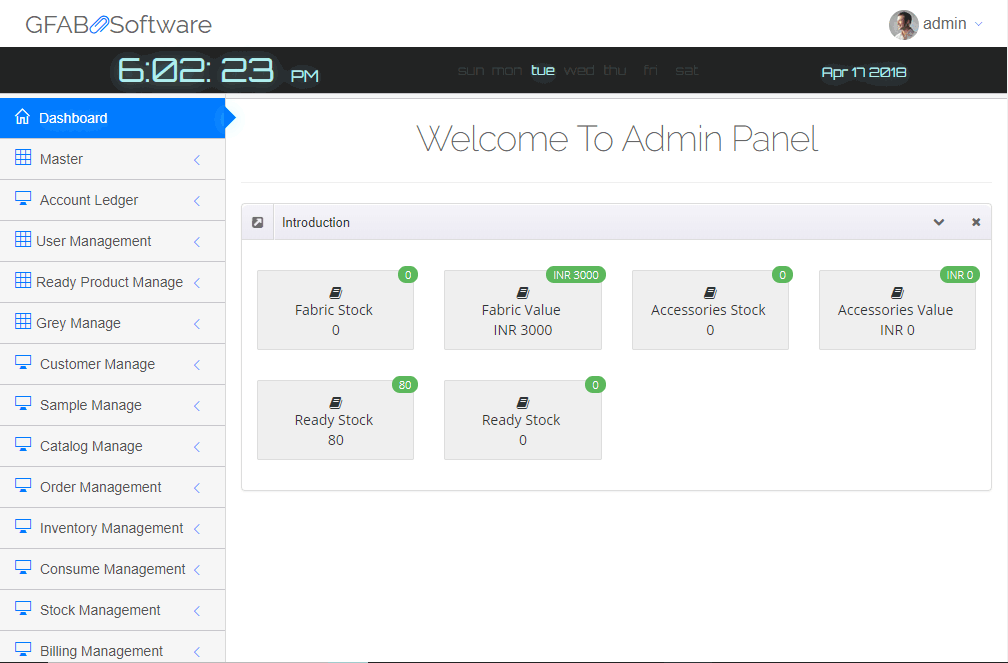Screen dimensions: 1008x663
Task: Click the green INR 0 badge
Action: pyautogui.click(x=959, y=275)
